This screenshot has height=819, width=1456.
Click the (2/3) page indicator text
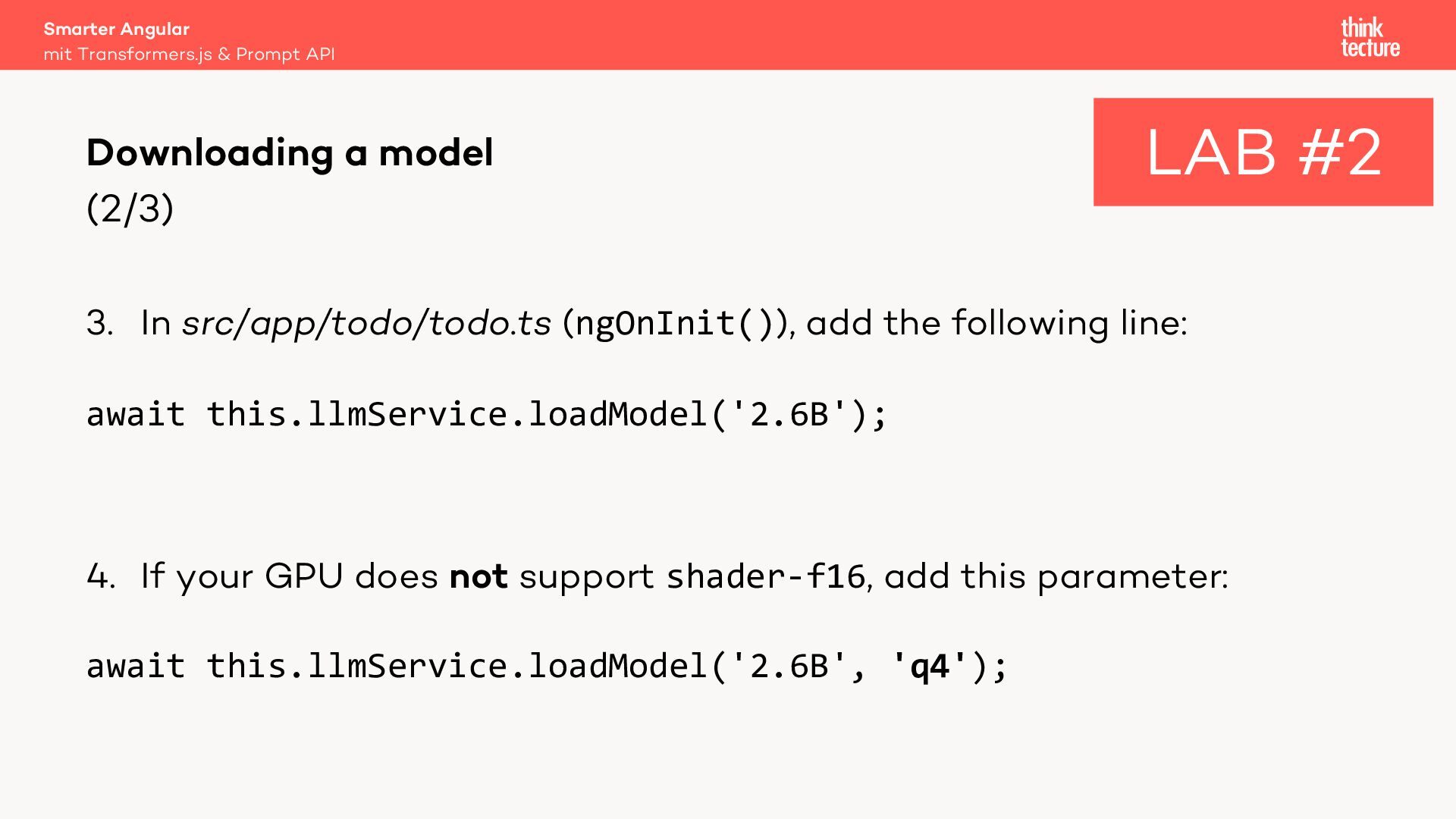pos(130,208)
